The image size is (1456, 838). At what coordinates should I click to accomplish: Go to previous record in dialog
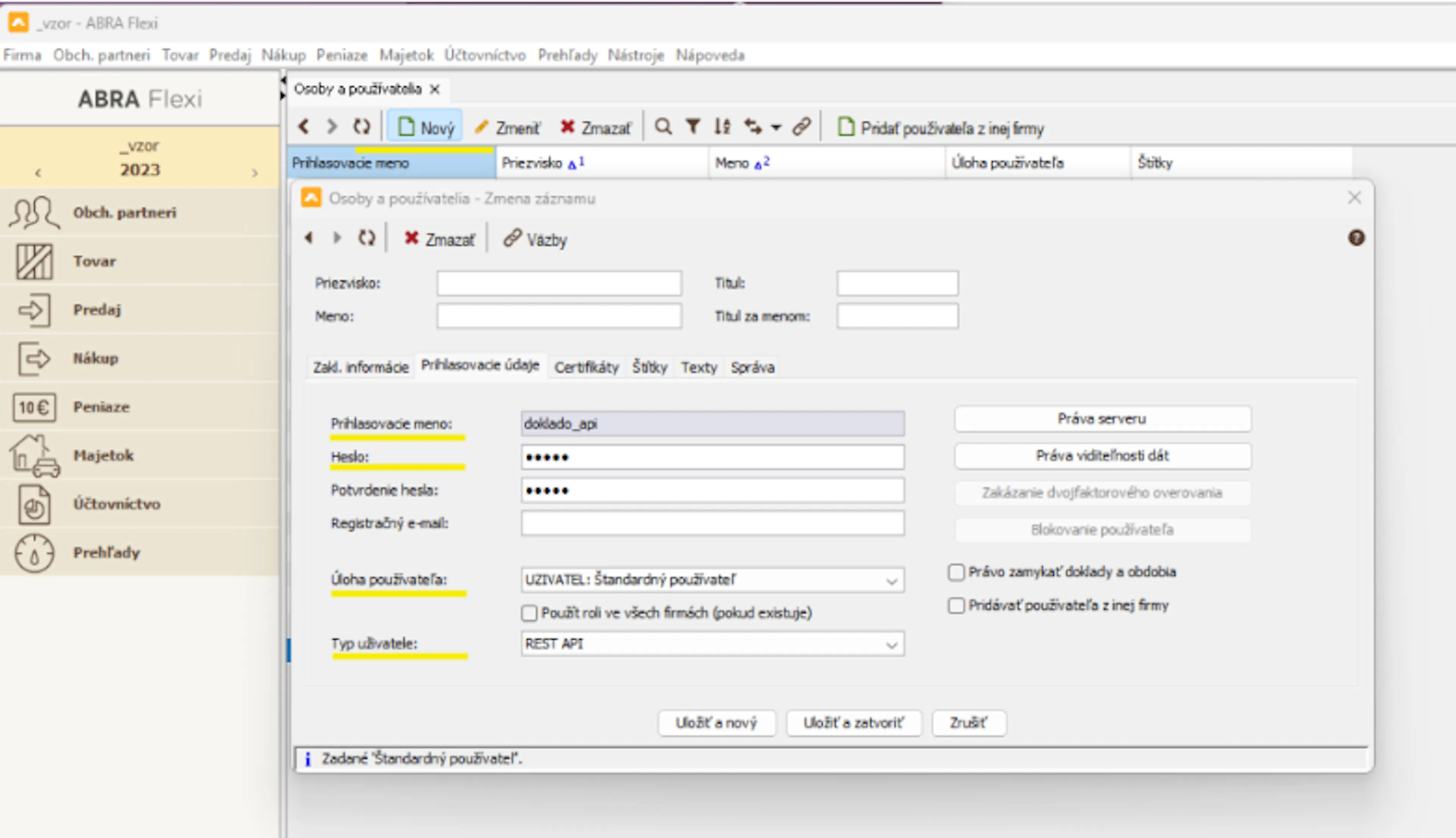click(x=309, y=238)
